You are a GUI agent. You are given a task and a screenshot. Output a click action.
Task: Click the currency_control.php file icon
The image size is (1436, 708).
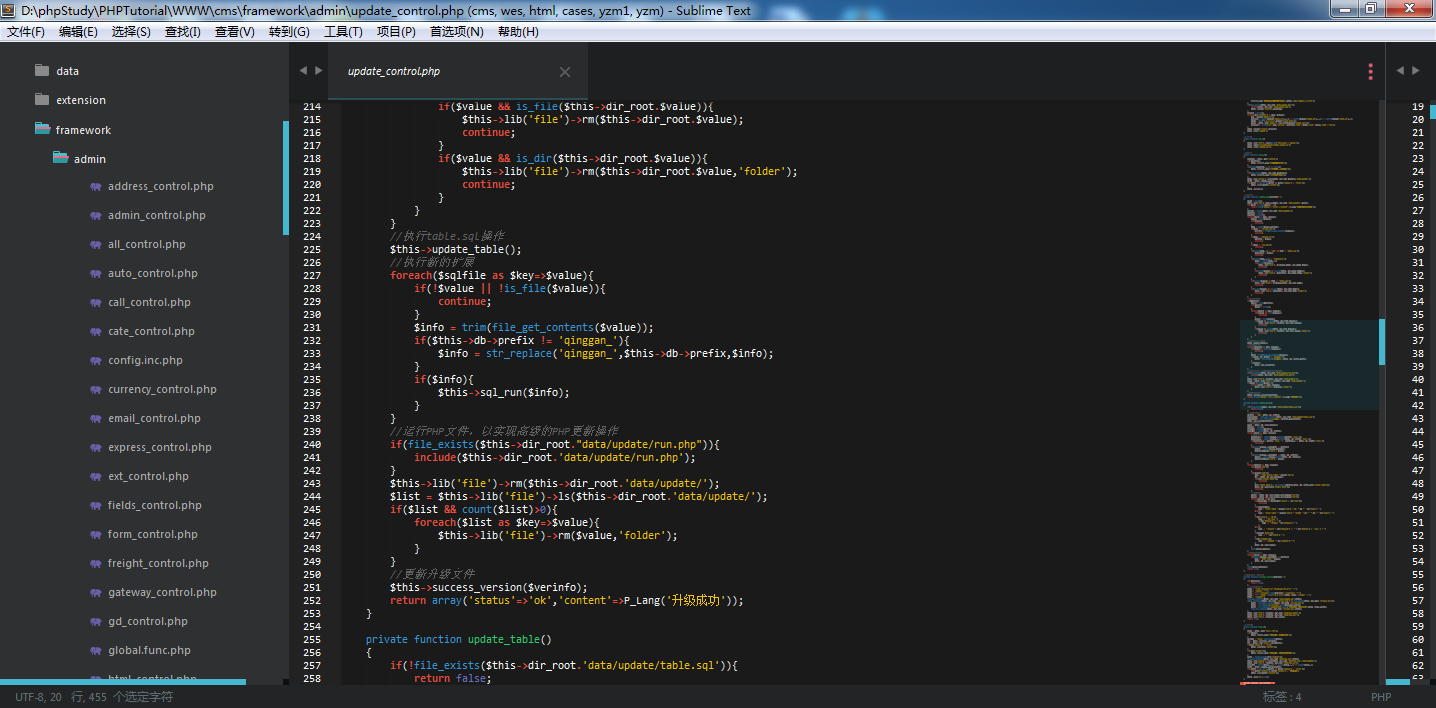[96, 390]
